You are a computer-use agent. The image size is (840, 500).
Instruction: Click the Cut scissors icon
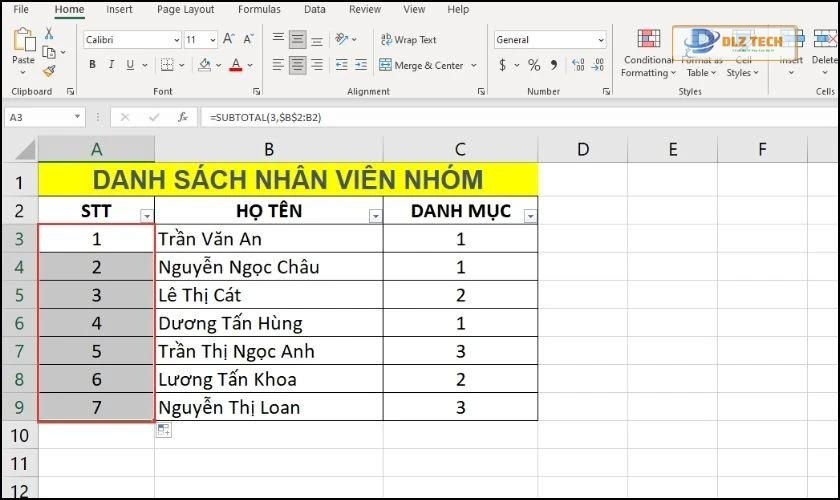click(49, 34)
